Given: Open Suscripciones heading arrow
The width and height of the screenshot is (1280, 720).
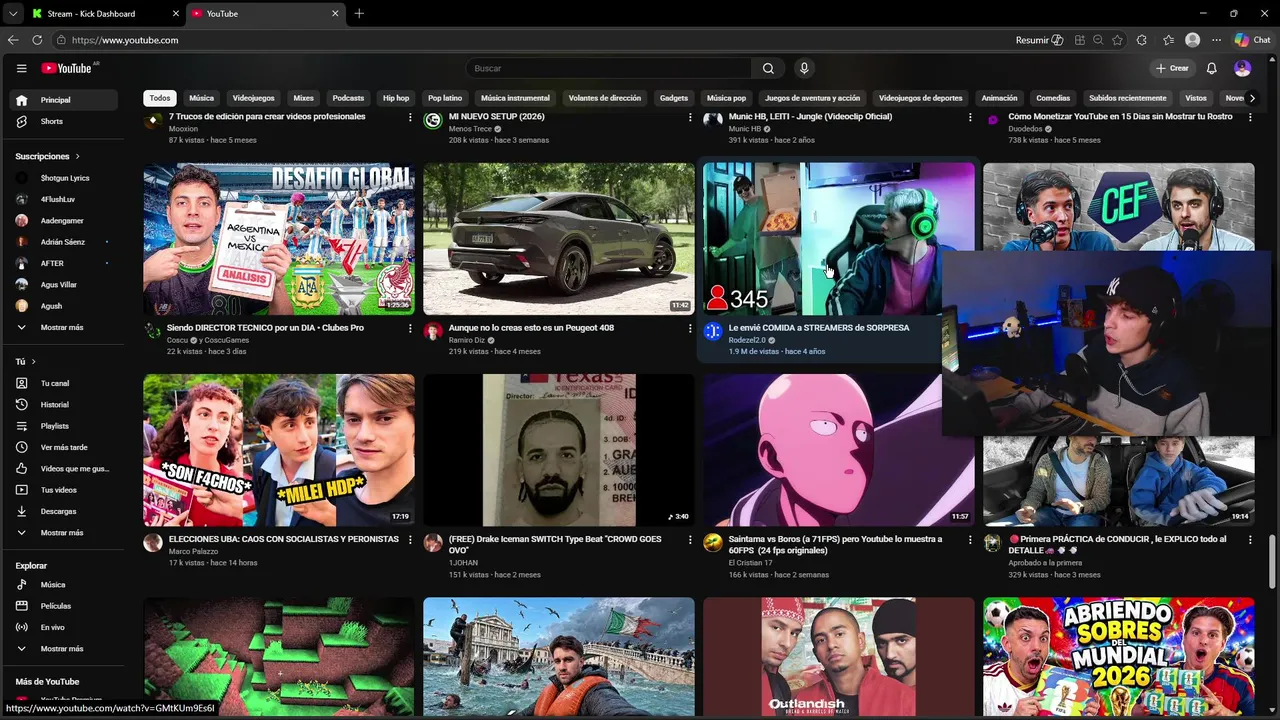Looking at the screenshot, I should pyautogui.click(x=77, y=157).
